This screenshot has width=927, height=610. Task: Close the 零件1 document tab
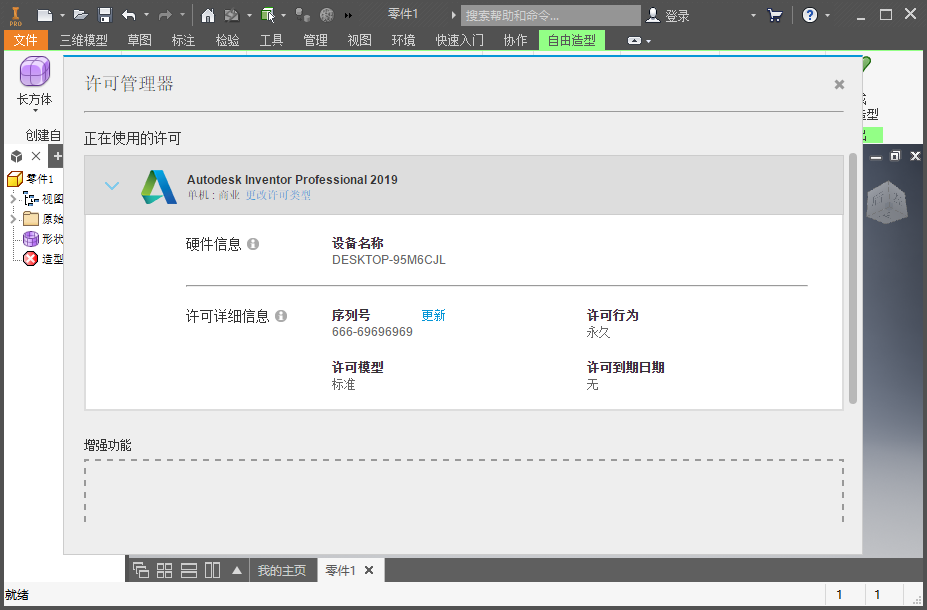(369, 570)
